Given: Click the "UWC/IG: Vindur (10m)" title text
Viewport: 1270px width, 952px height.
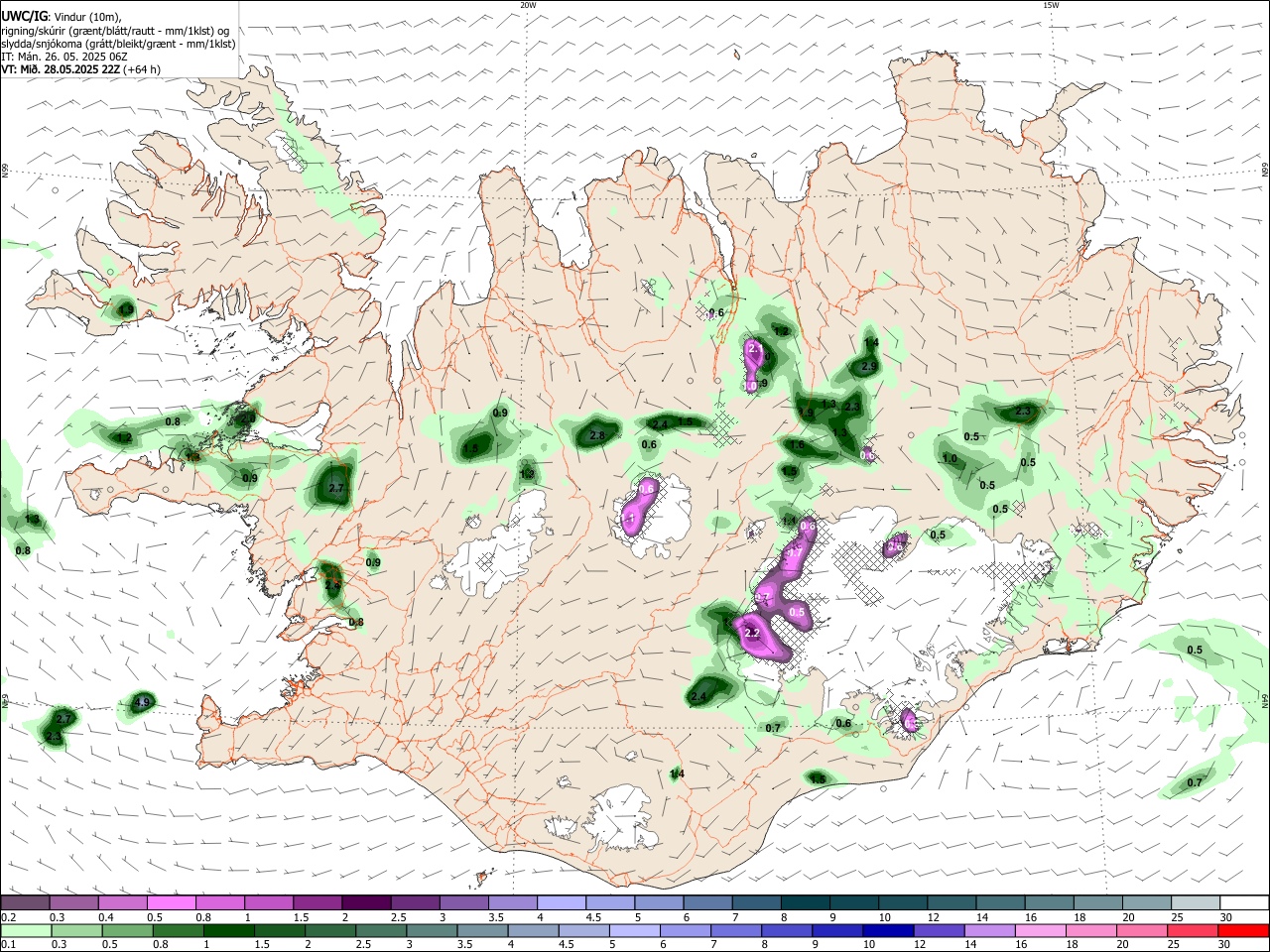Looking at the screenshot, I should click(61, 17).
